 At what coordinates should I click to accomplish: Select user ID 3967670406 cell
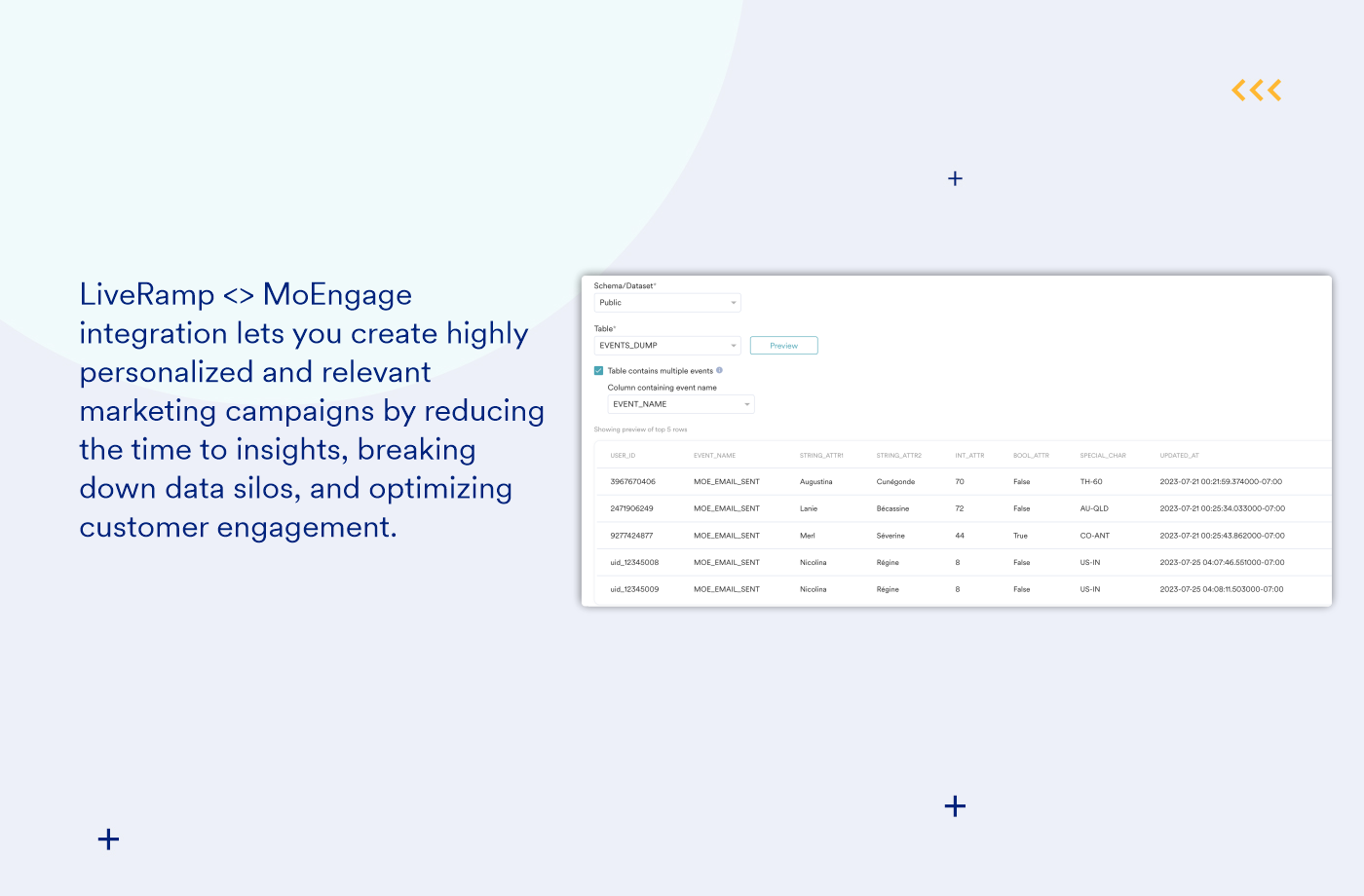[632, 482]
